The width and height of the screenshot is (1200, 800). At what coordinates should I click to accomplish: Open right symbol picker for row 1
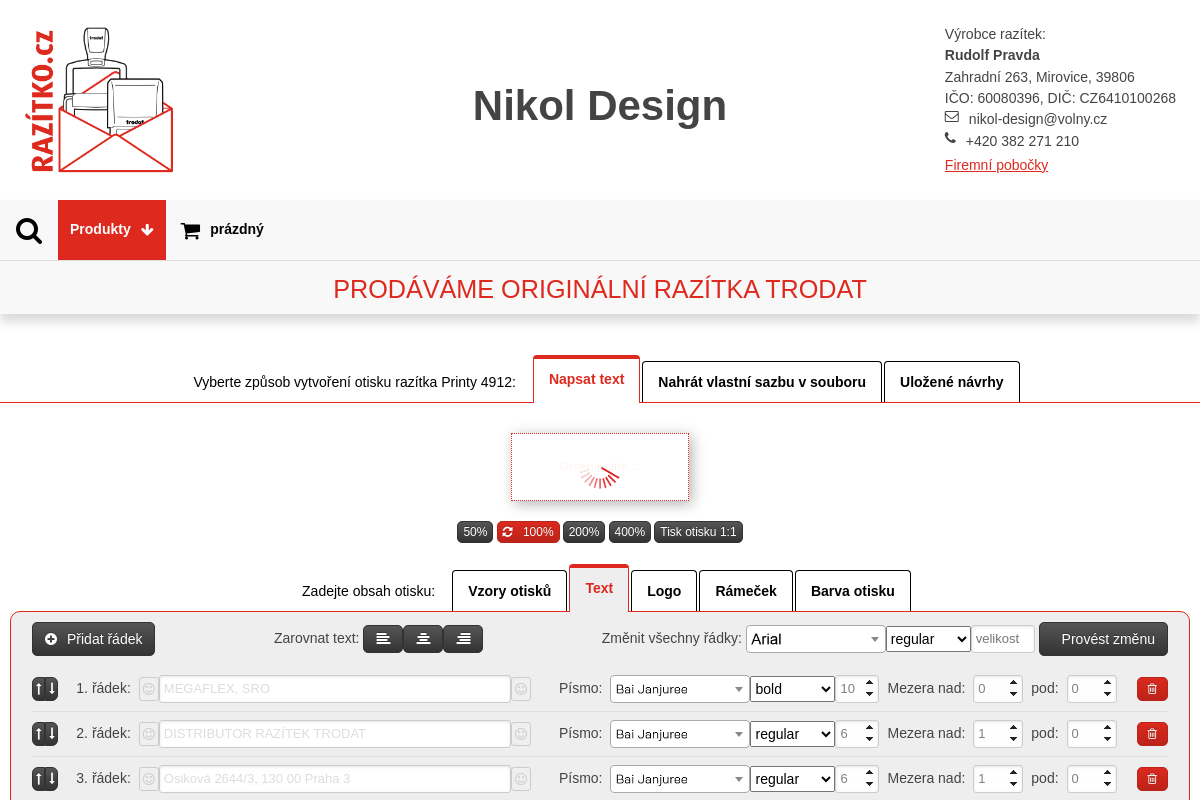(521, 689)
